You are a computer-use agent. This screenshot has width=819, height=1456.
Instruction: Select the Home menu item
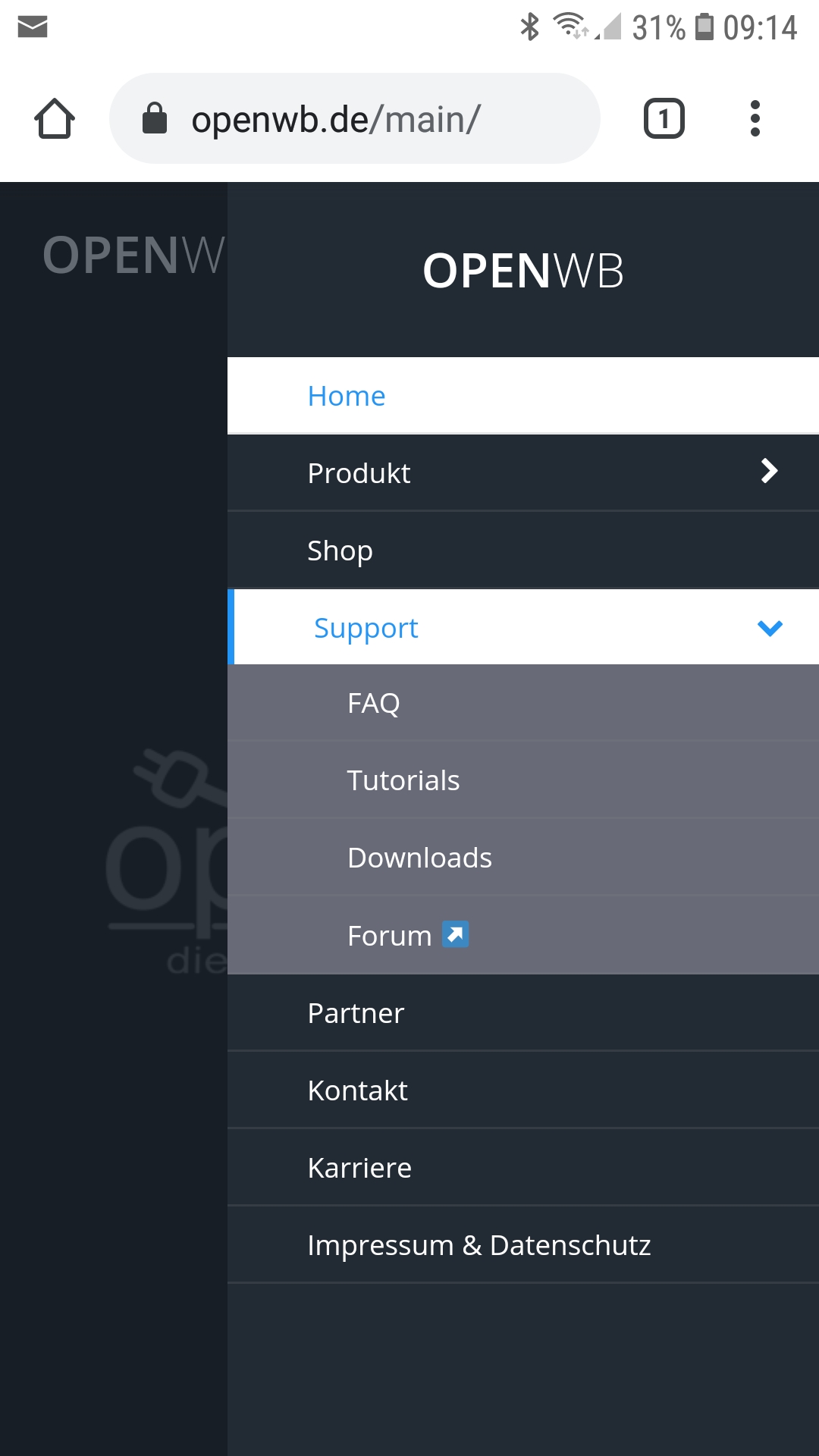click(x=347, y=396)
